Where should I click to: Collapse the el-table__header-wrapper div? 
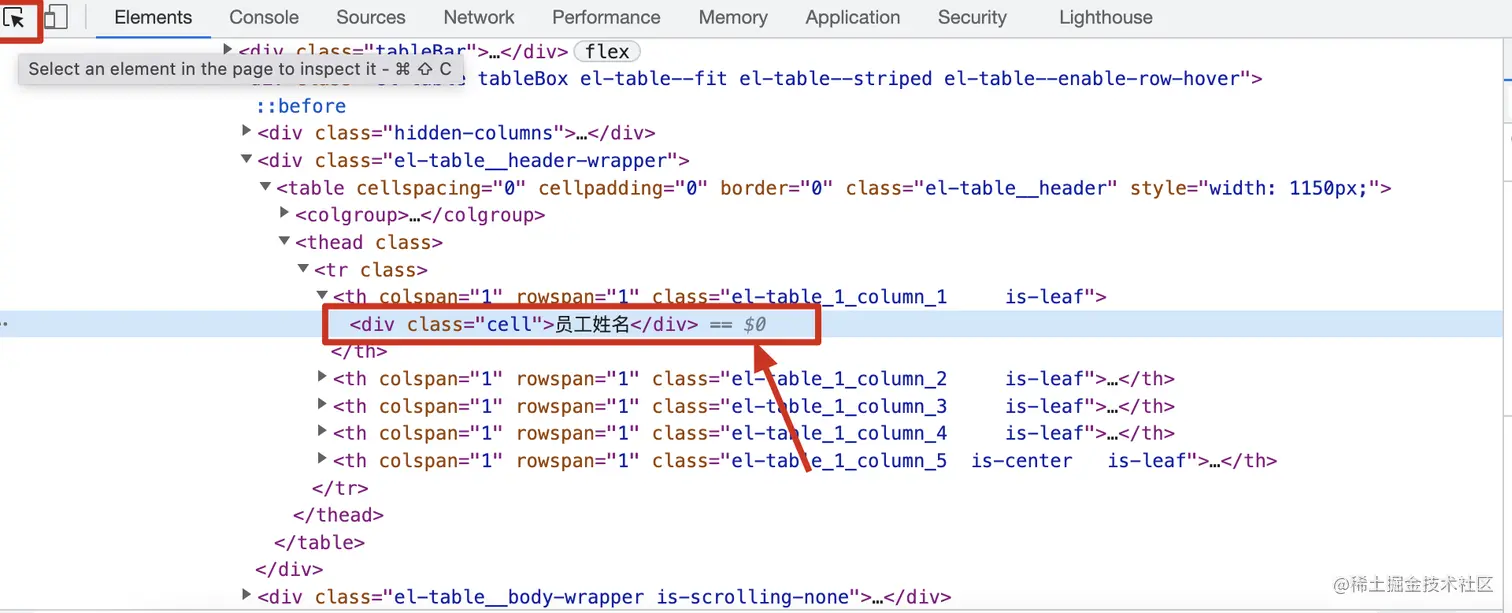point(247,159)
